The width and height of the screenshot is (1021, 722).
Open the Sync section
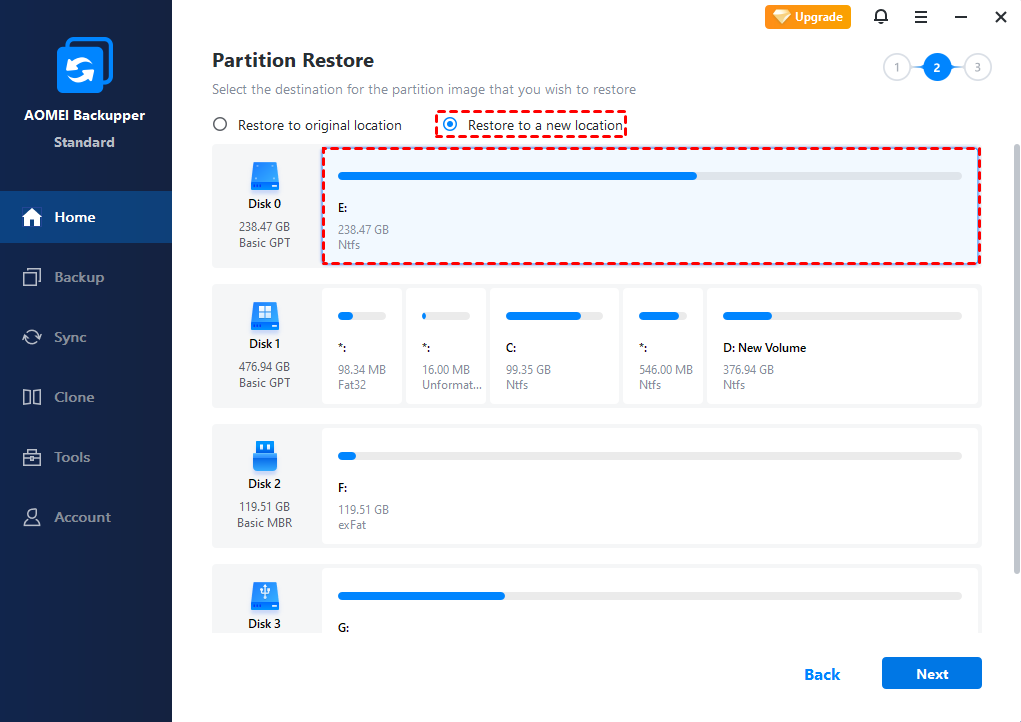(86, 337)
